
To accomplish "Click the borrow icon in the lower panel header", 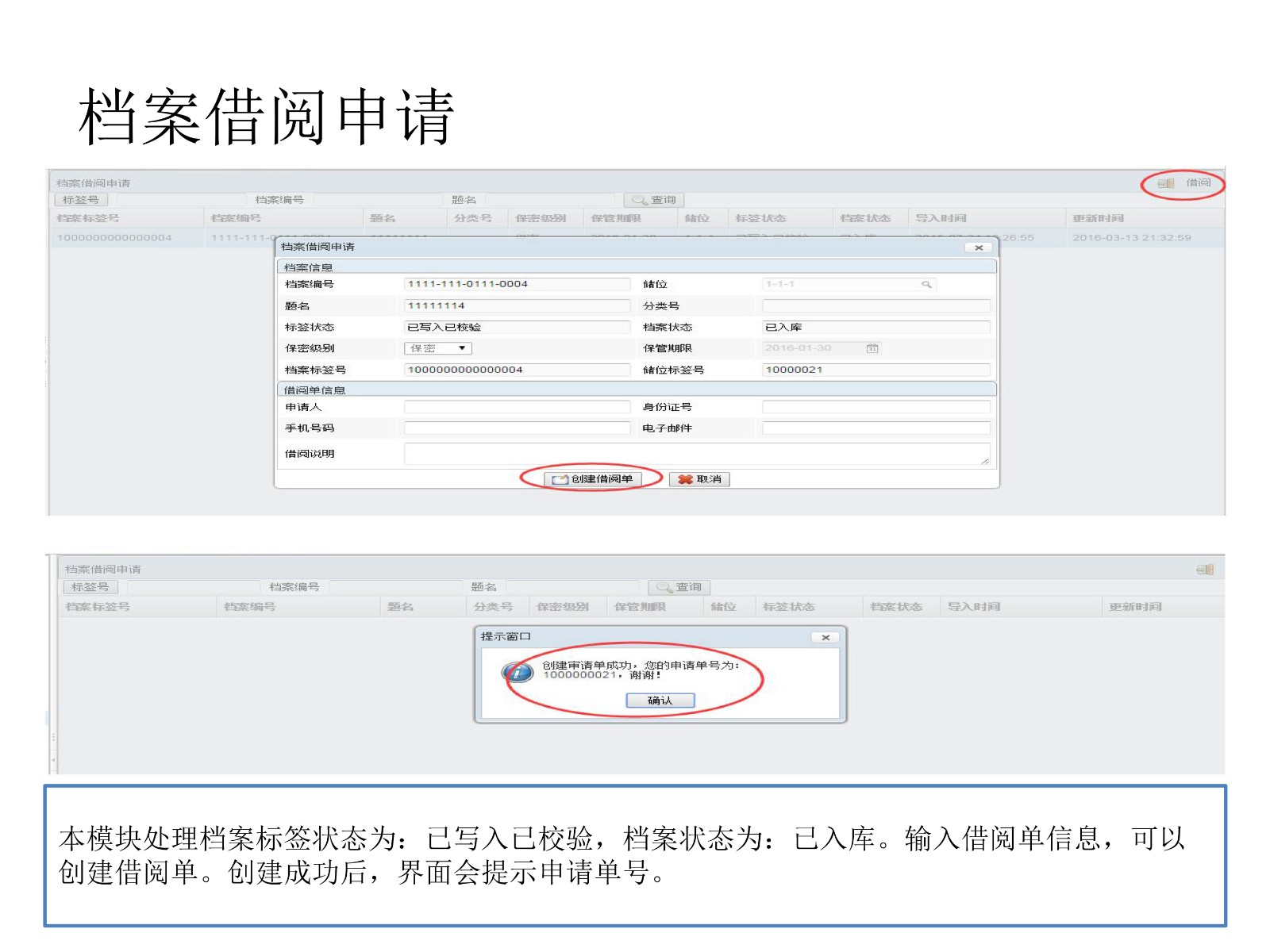I will (1204, 570).
